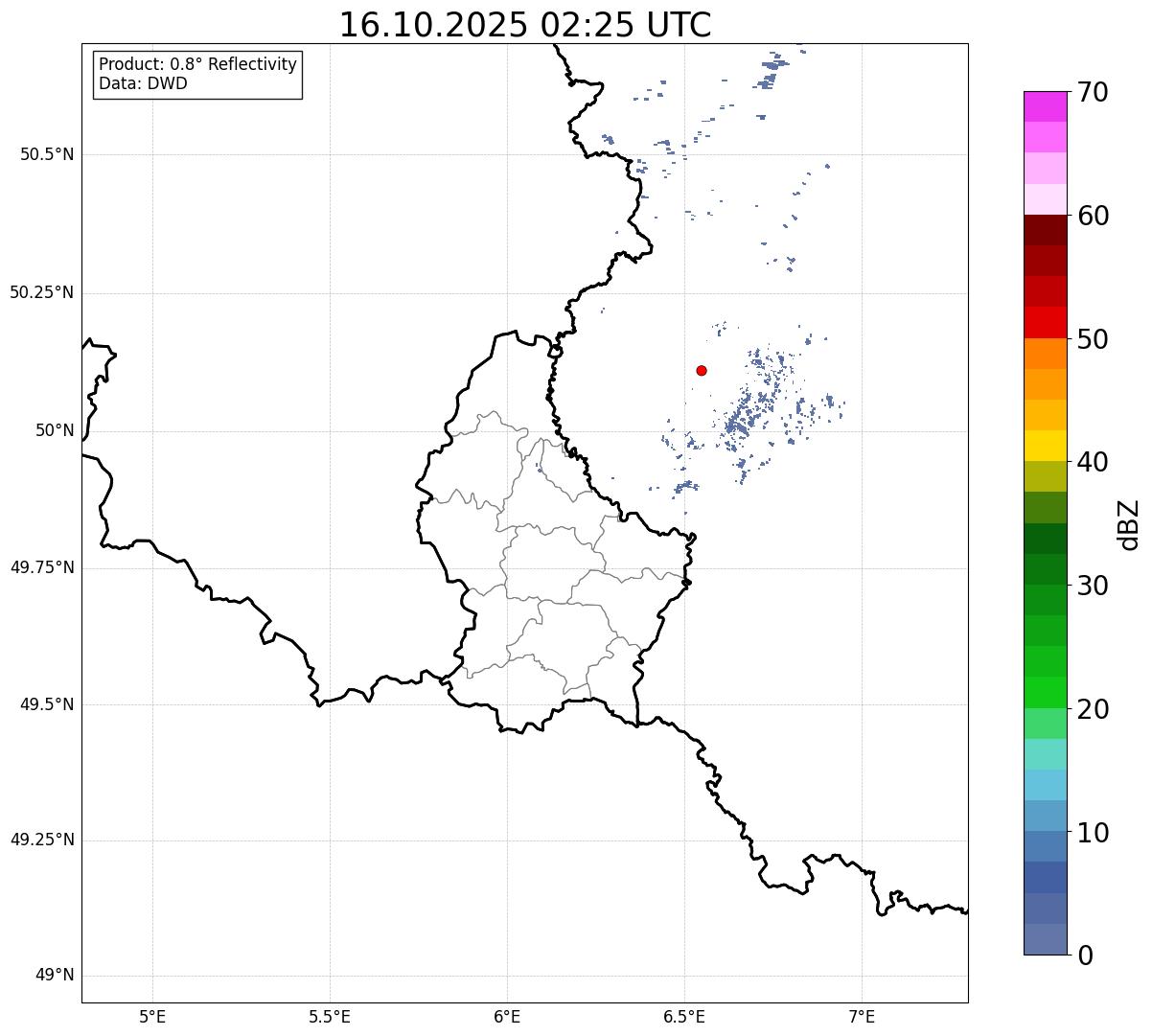Pick the bright green colorbar segment above 20
1152x1036 pixels.
point(1045,693)
